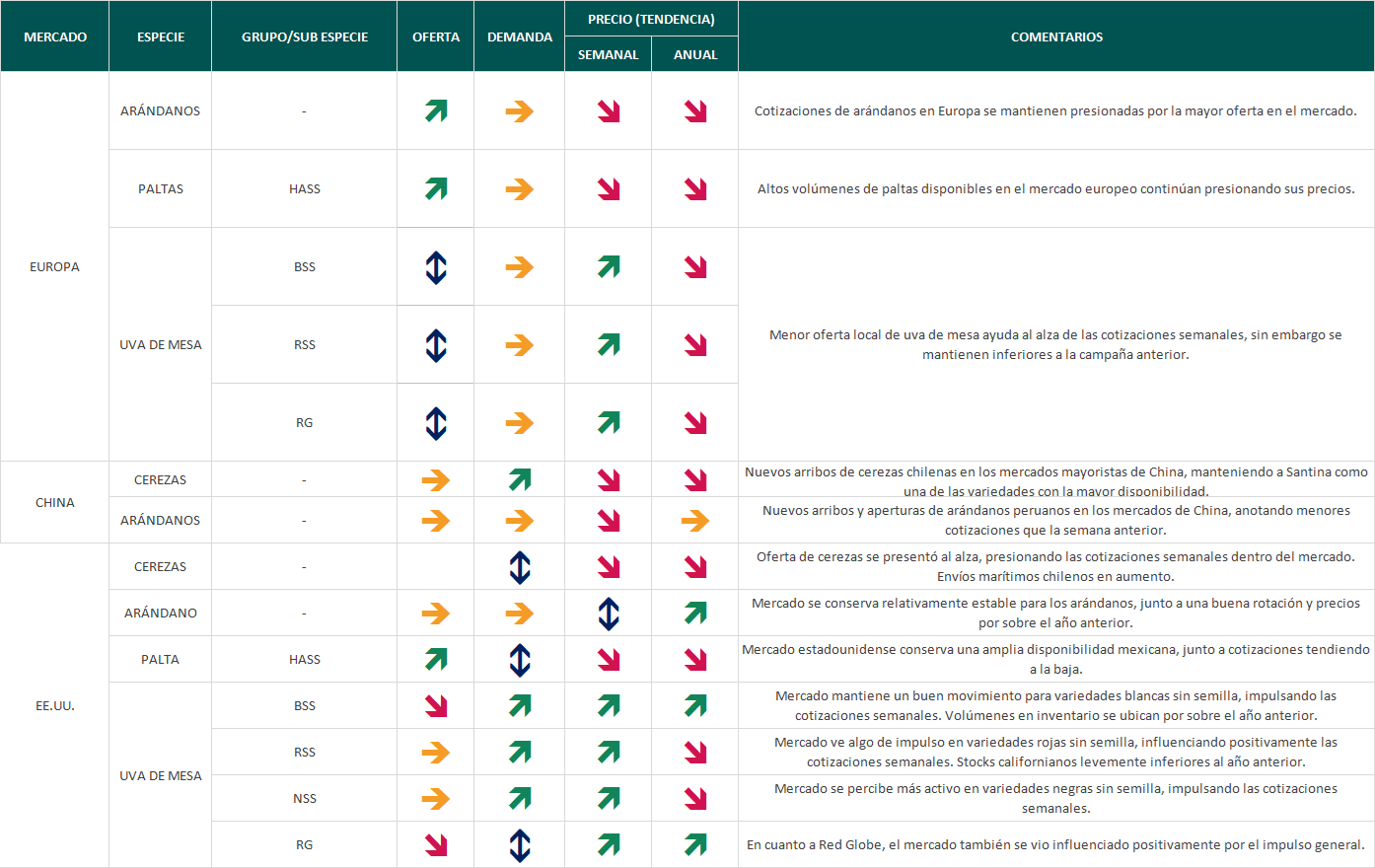The image size is (1375, 868).
Task: Click the orange Oferta arrow for EE.UU. NSS
Action: (436, 799)
